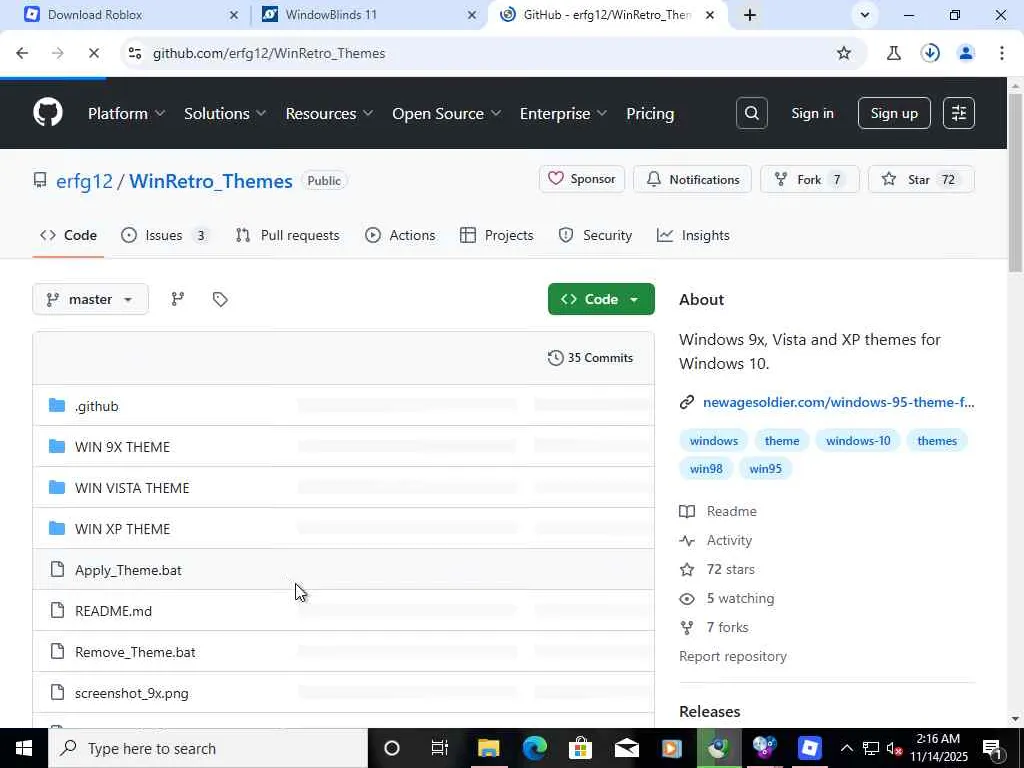Switch to the Issues tab

pos(165,235)
